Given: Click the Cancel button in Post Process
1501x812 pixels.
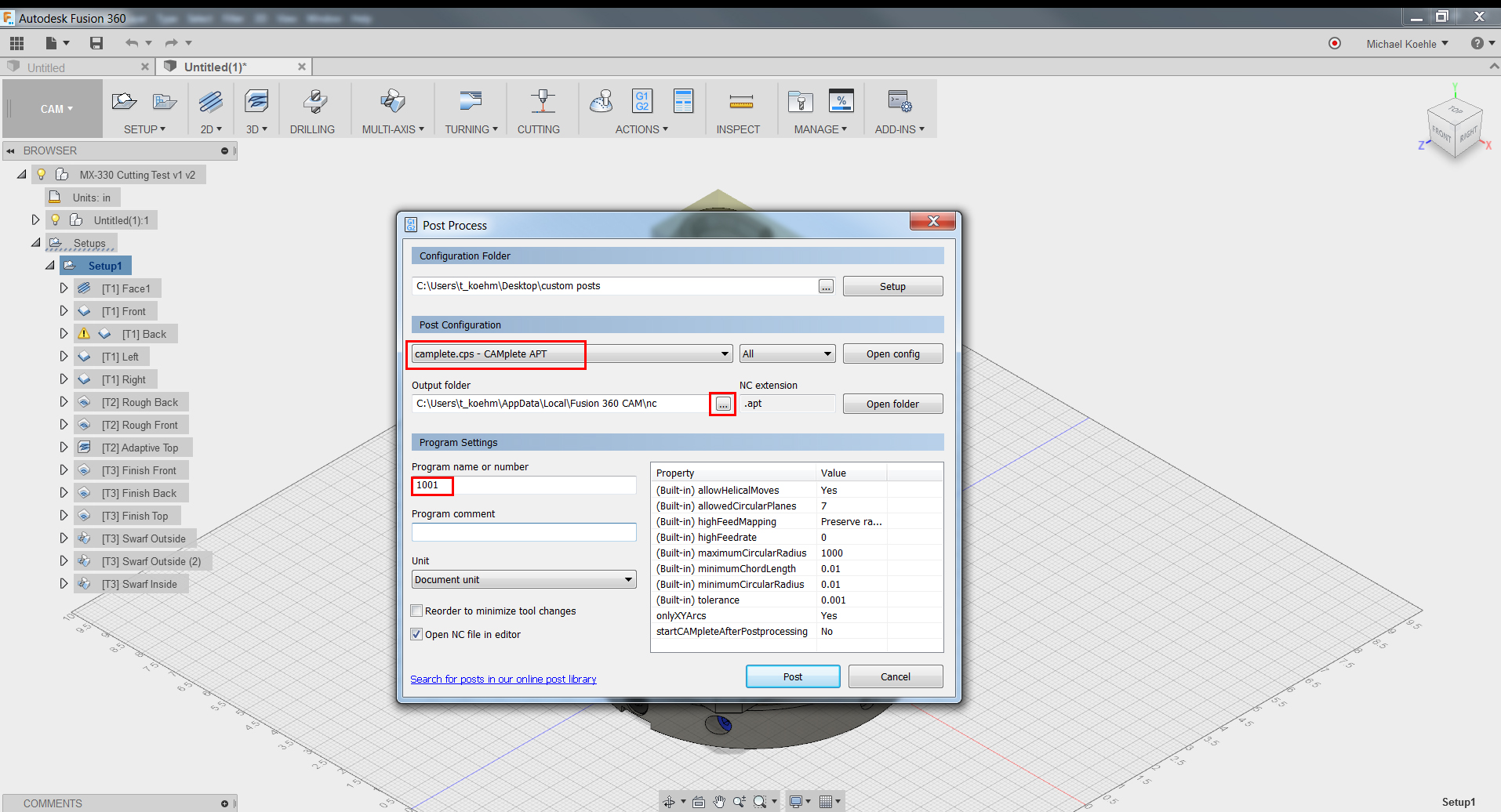Looking at the screenshot, I should pos(896,676).
